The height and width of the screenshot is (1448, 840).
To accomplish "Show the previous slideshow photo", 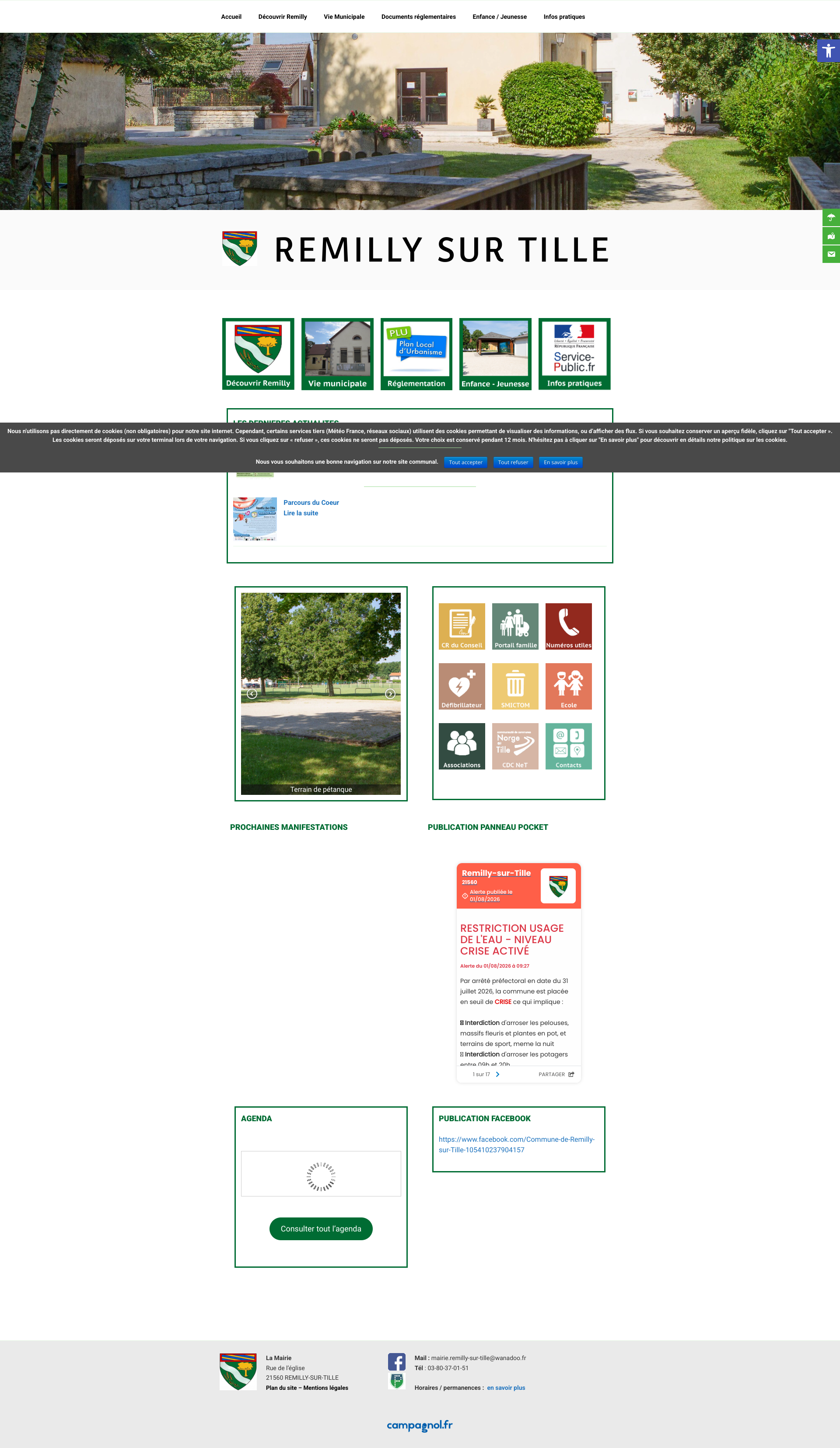I will coord(252,693).
